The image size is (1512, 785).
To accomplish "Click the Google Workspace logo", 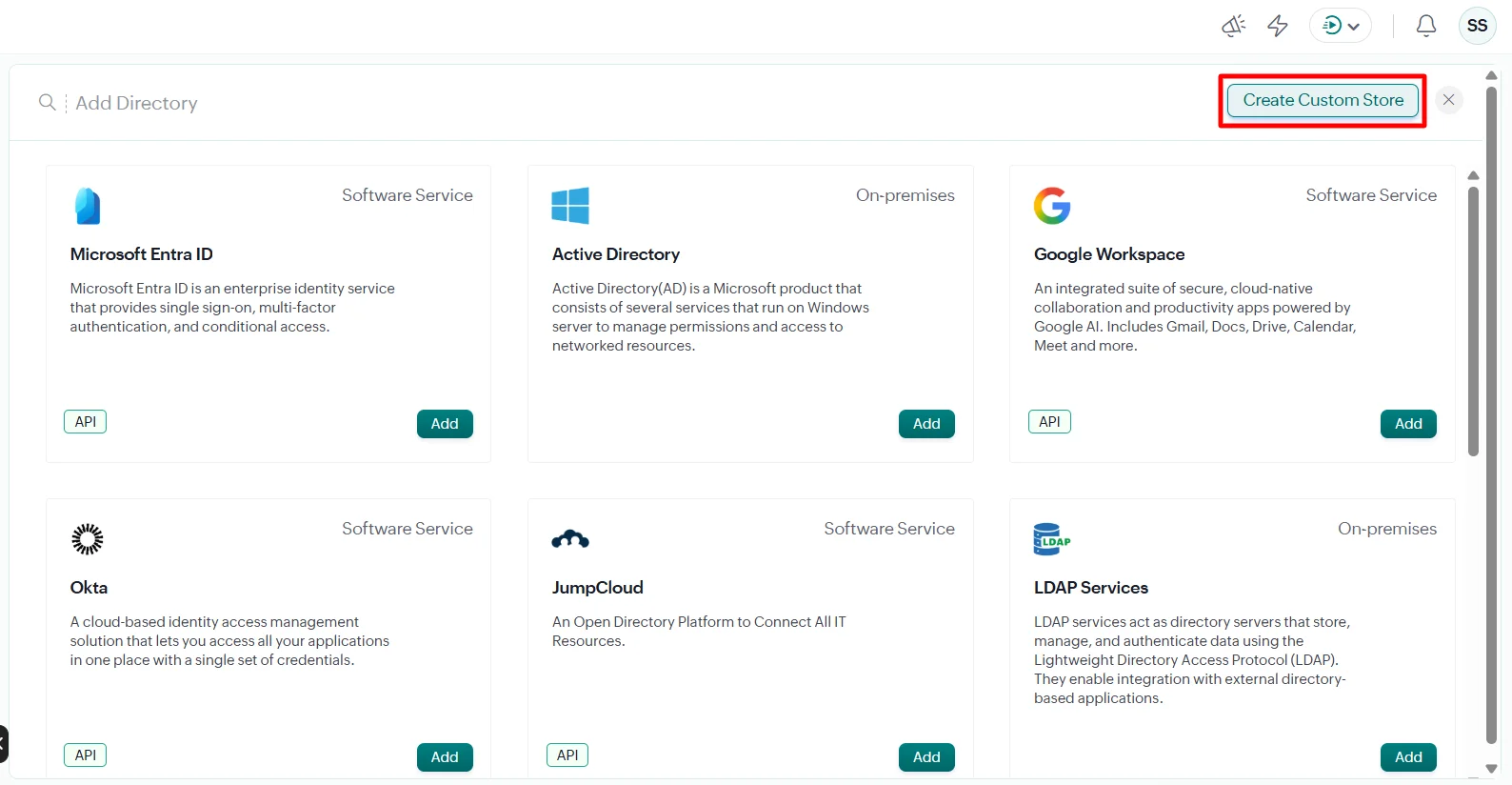I will 1052,206.
